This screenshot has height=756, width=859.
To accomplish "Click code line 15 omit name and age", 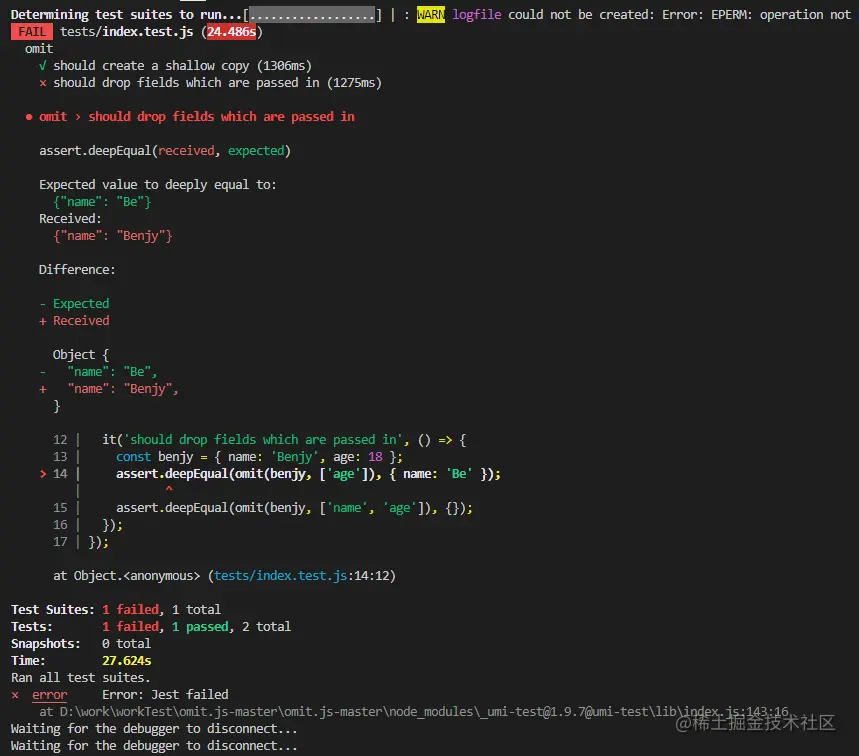I will tap(263, 507).
